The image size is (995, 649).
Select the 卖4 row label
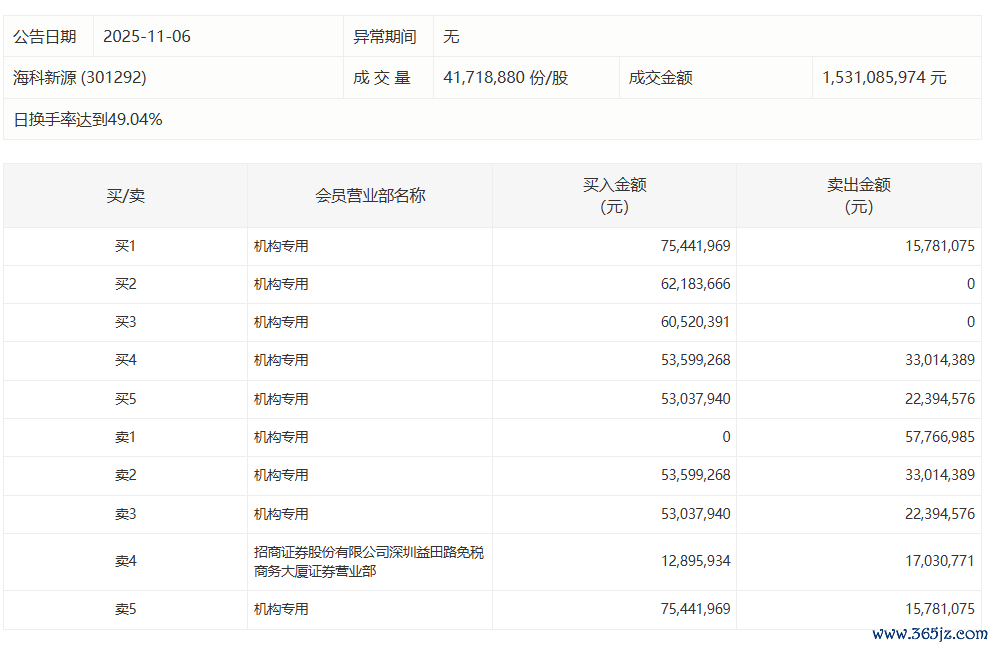(x=126, y=561)
